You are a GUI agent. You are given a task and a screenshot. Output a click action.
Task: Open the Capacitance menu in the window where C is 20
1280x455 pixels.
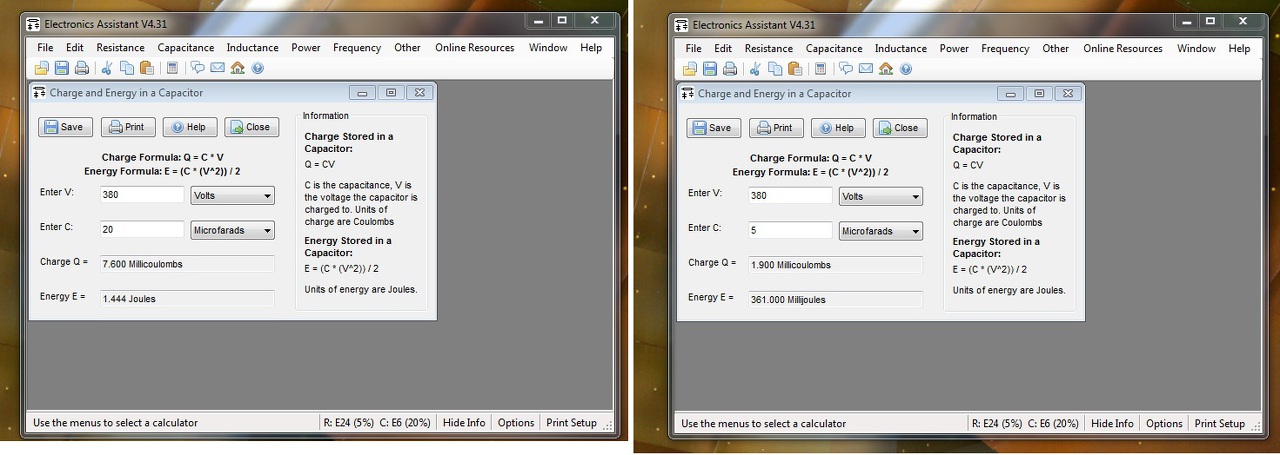186,47
